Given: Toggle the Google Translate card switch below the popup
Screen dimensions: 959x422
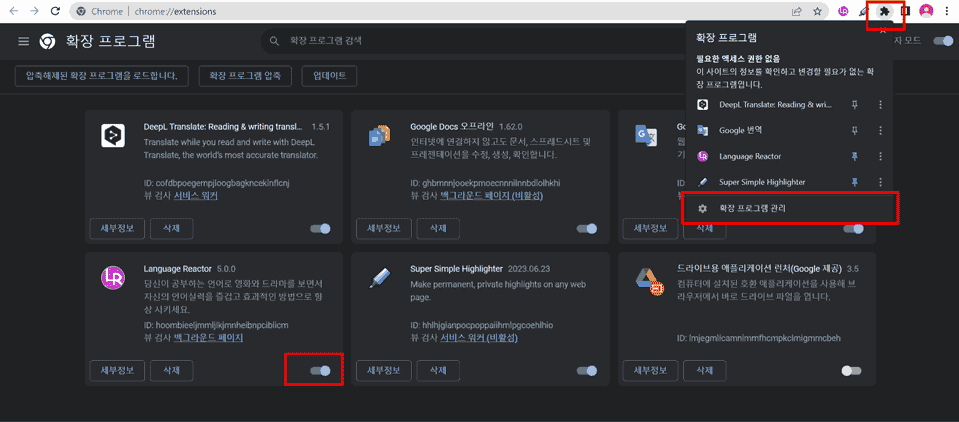Looking at the screenshot, I should click(x=854, y=229).
